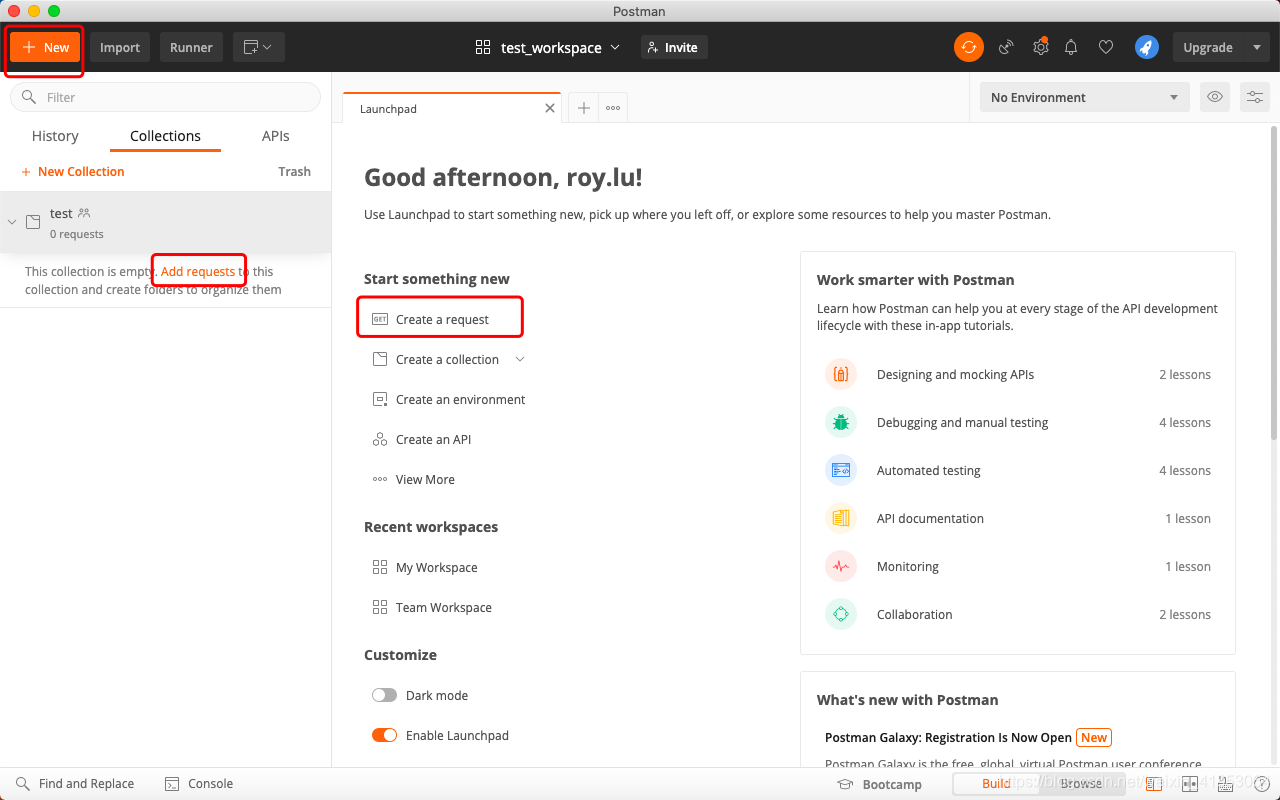Screen dimensions: 1280x800
Task: Open the API documentation lesson row
Action: (1018, 518)
